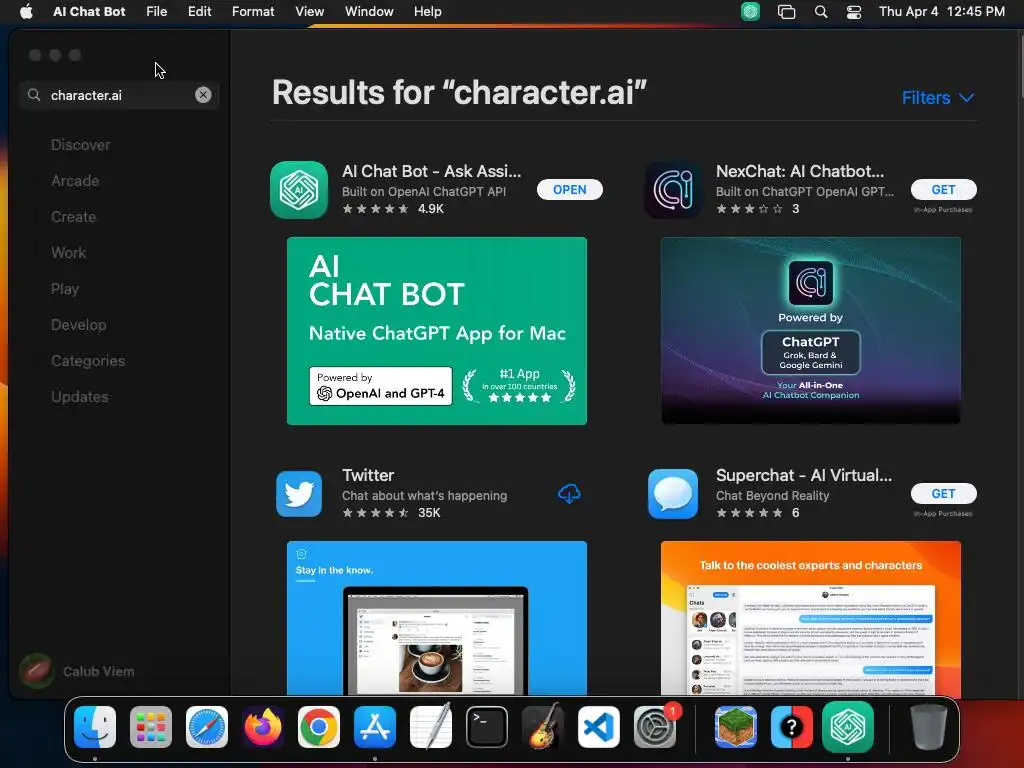Launch Google Chrome from the Dock

click(319, 727)
